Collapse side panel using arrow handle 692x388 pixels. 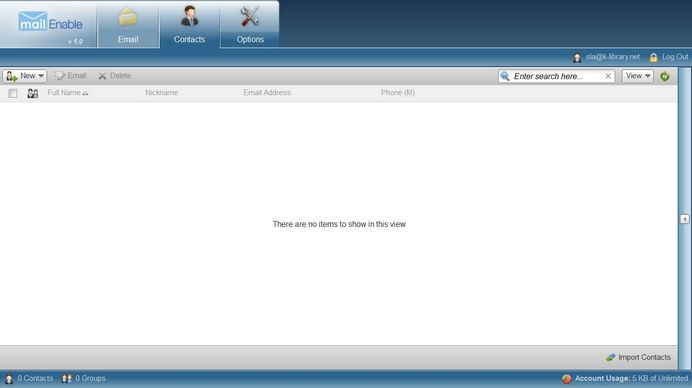[x=684, y=219]
